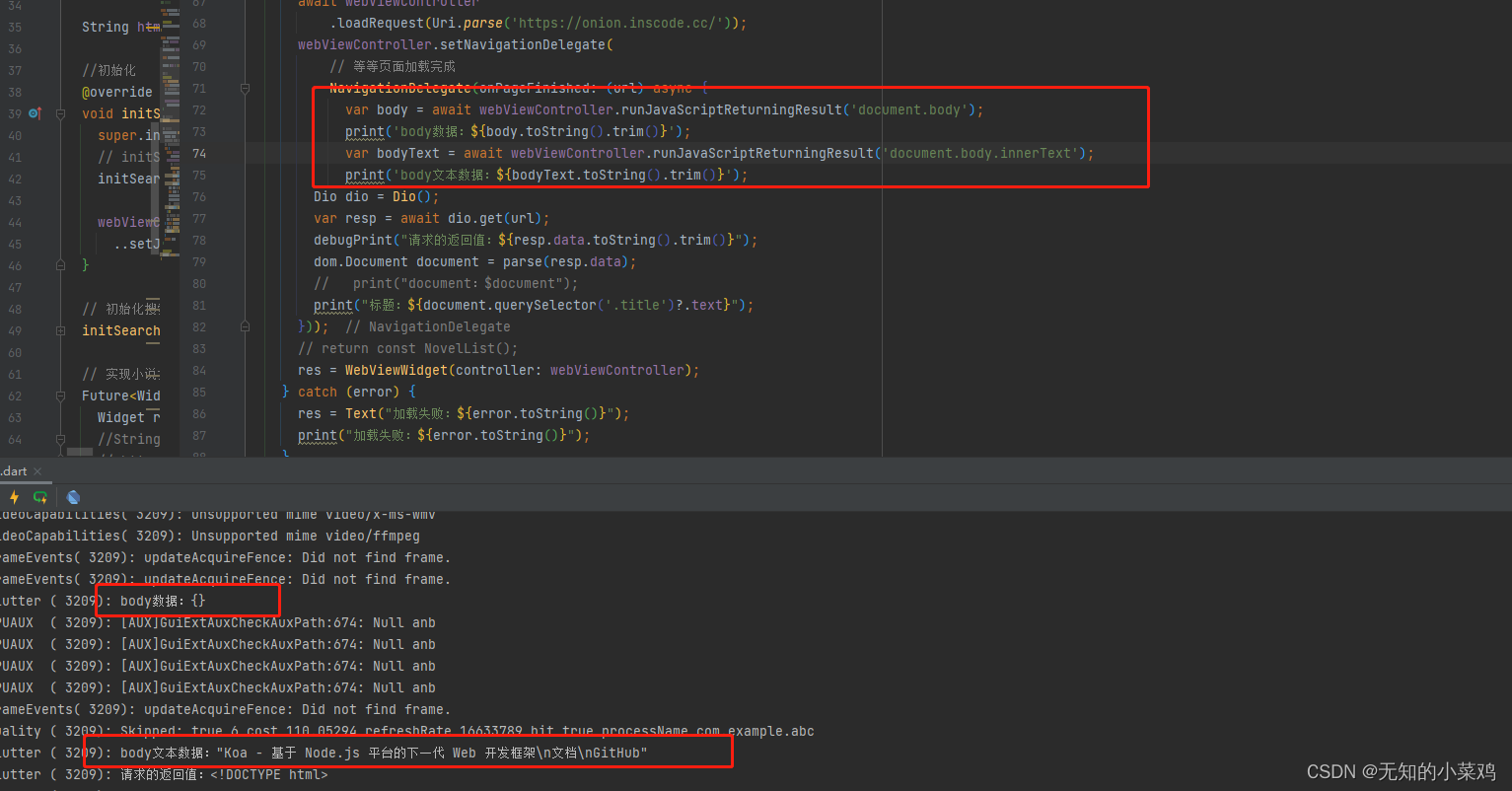Click console line 'Unsupported mime video/x-ms-wmv'

(x=314, y=514)
